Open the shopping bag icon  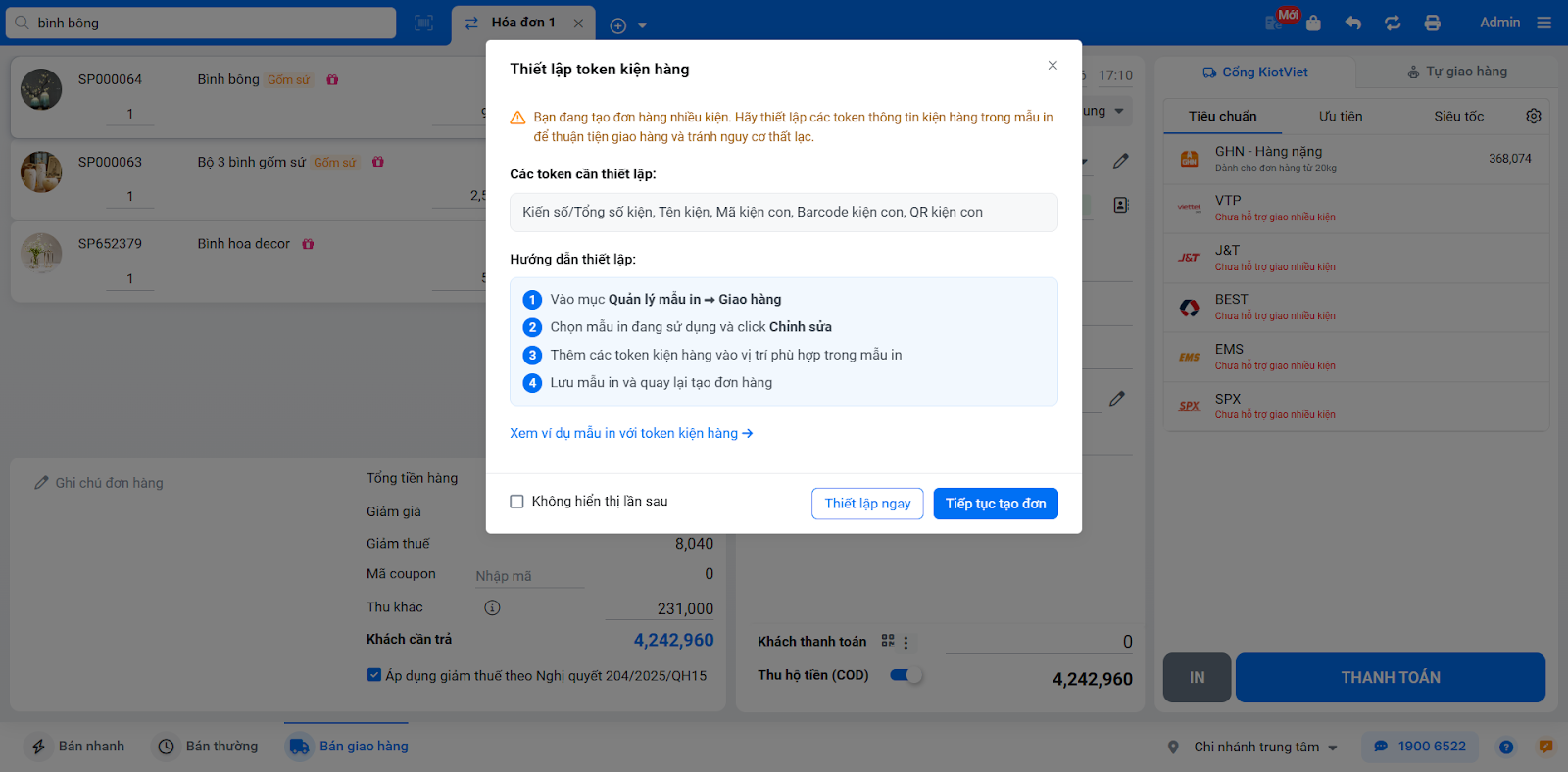tap(1313, 24)
